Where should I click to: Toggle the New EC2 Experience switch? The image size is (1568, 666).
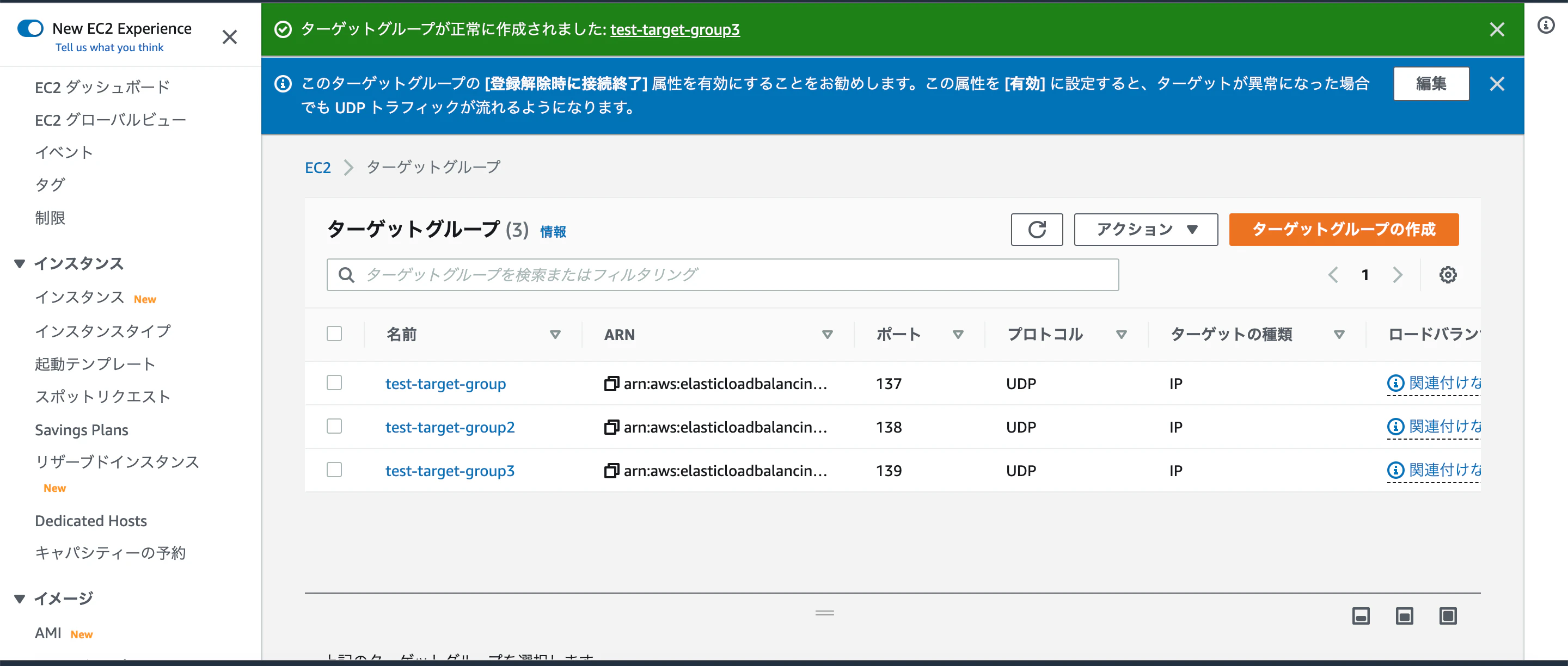(x=30, y=29)
